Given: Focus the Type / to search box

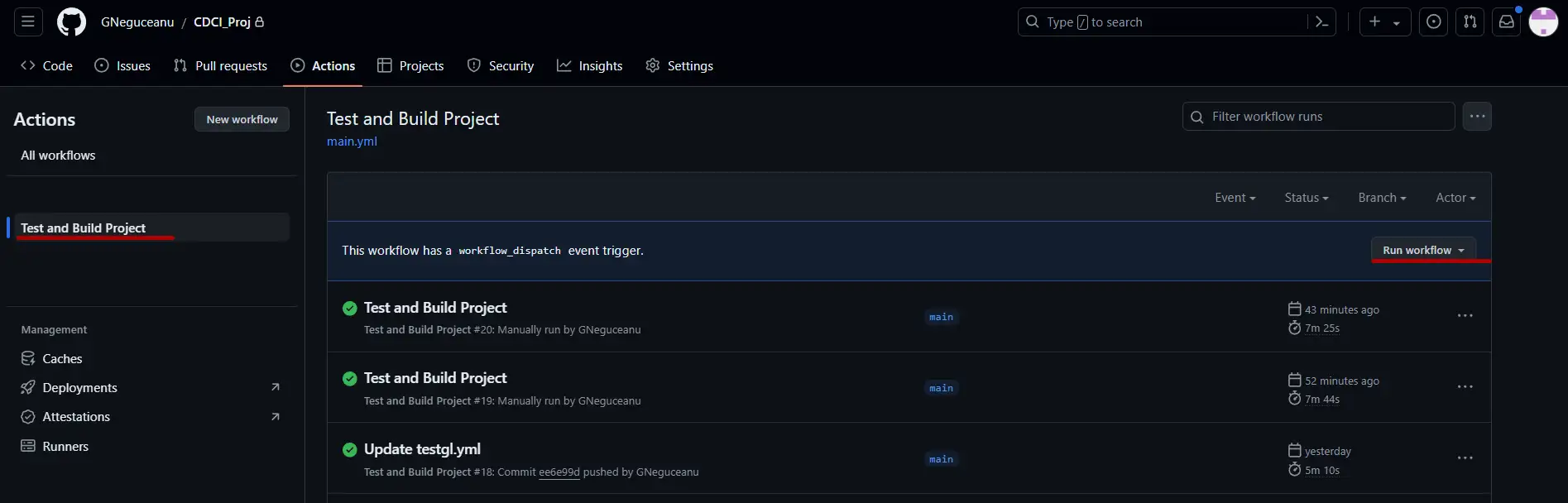Looking at the screenshot, I should (x=1163, y=22).
